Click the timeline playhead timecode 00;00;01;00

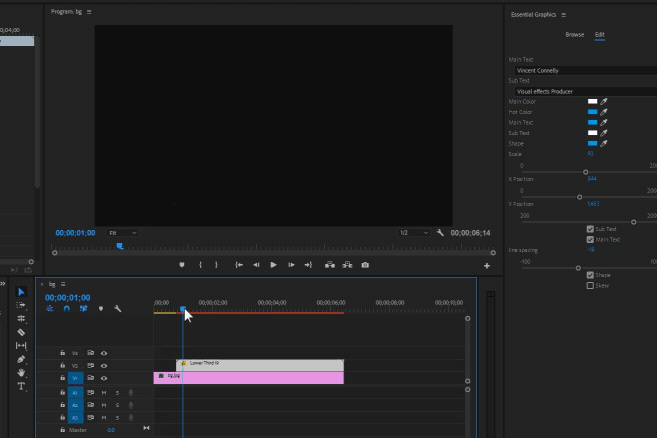click(67, 298)
